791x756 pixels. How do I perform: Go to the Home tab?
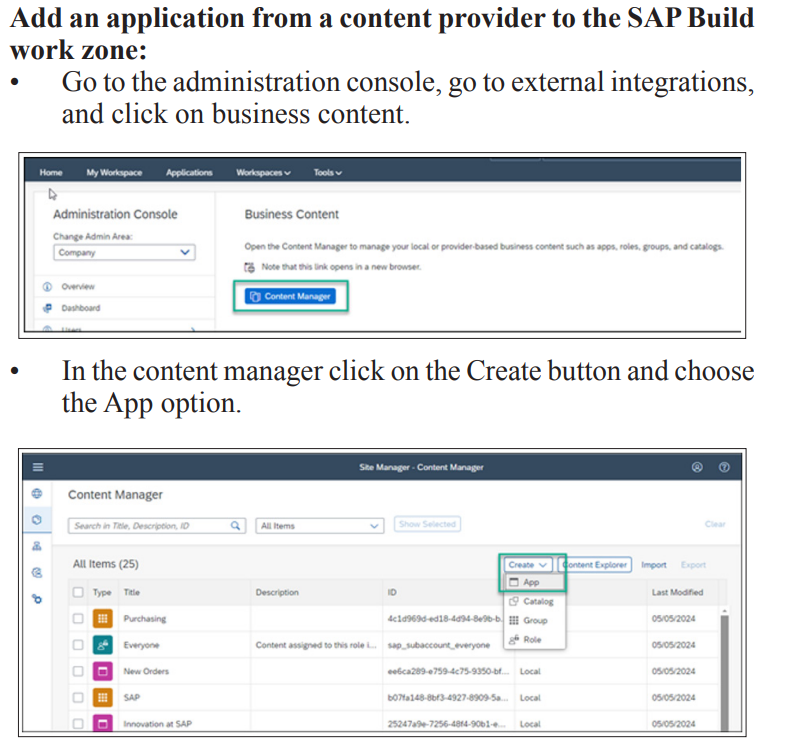[x=51, y=172]
